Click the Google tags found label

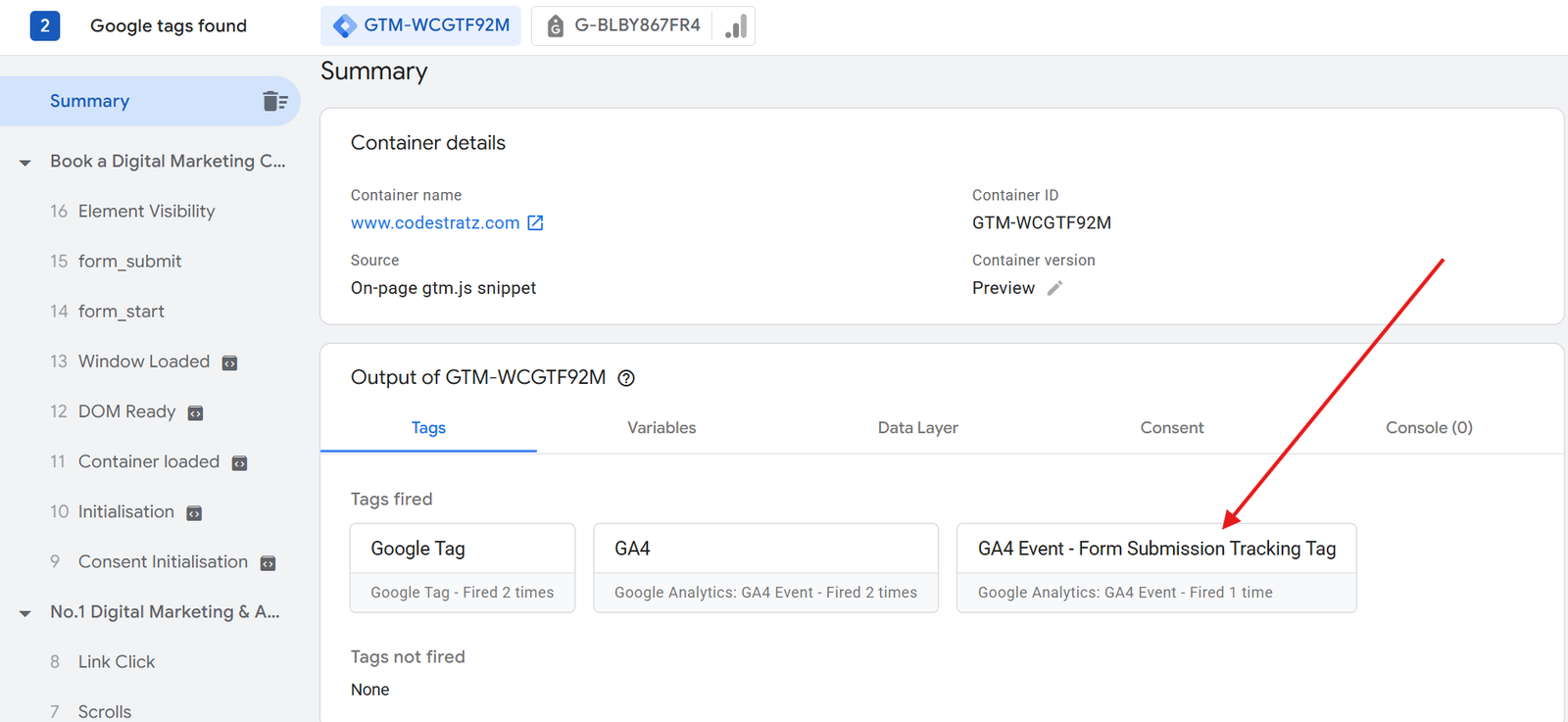[x=169, y=25]
